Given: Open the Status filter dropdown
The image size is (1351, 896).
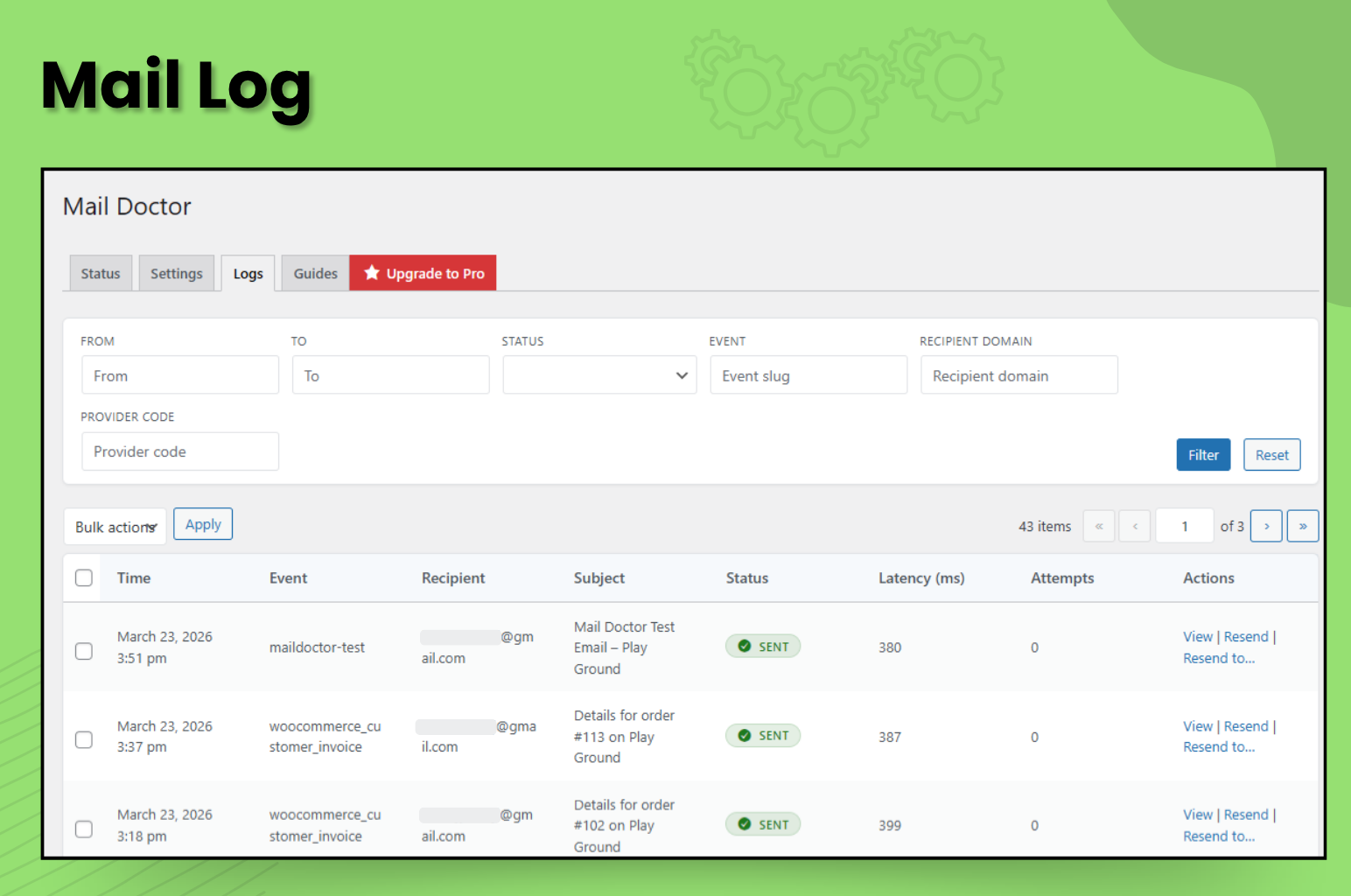Looking at the screenshot, I should pyautogui.click(x=599, y=374).
